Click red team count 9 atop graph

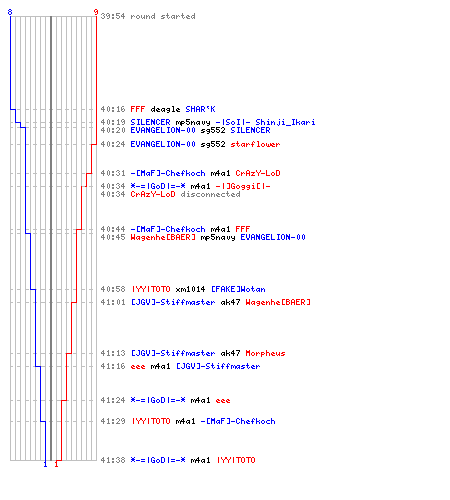click(x=96, y=12)
